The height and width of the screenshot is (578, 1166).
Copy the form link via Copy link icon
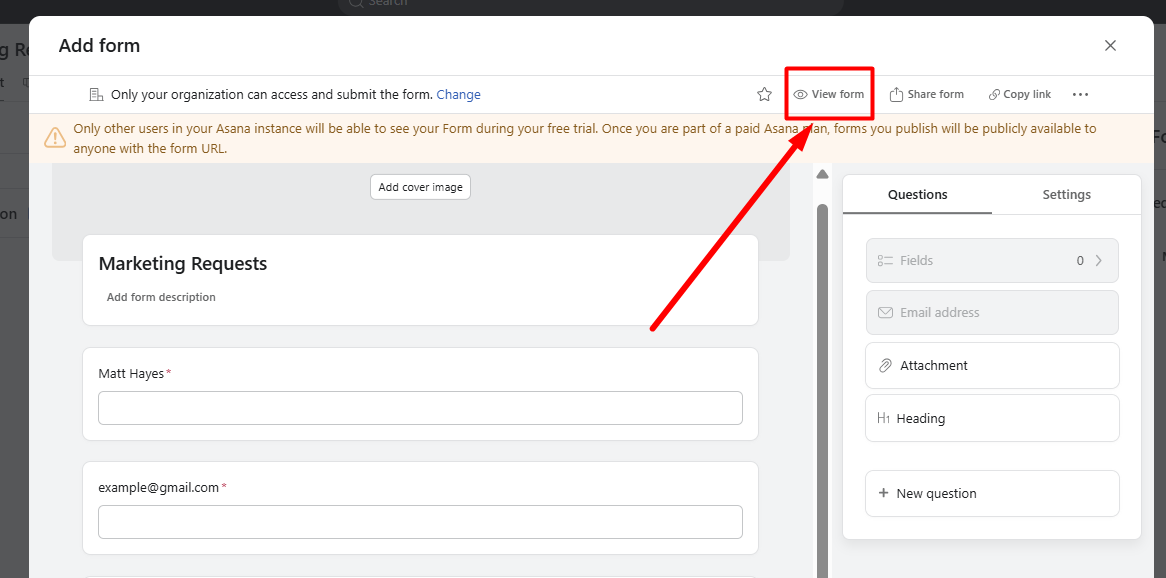click(991, 93)
